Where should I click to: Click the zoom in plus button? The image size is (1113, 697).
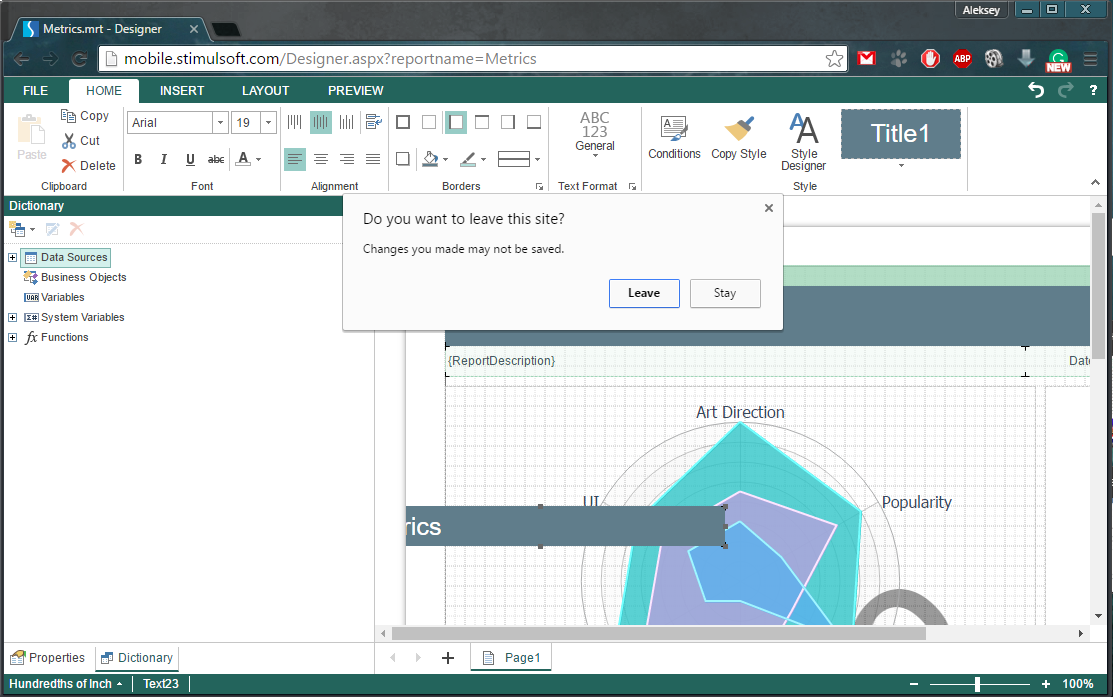[x=1046, y=684]
